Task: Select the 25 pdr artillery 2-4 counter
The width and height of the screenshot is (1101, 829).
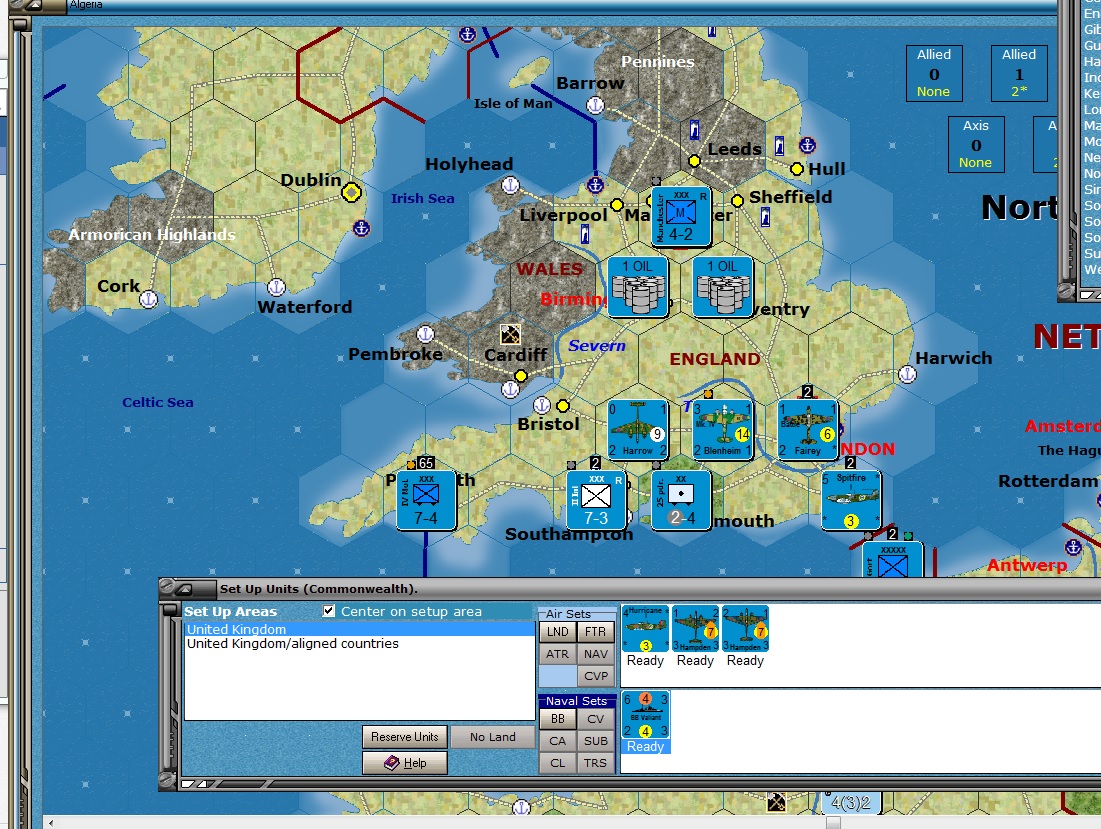Action: [681, 500]
